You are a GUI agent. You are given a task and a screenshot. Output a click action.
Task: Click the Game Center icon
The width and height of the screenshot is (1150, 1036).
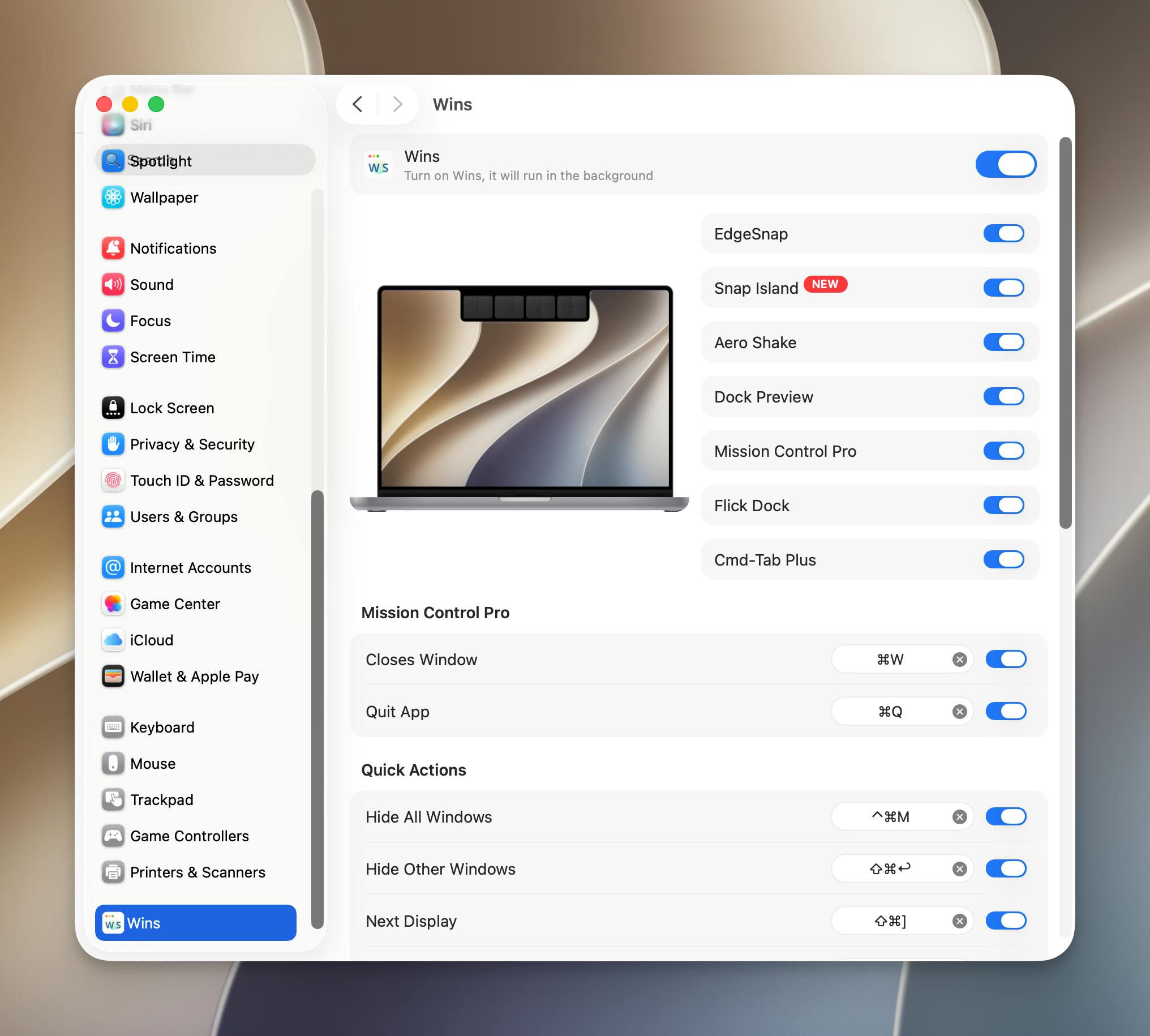[x=113, y=604]
